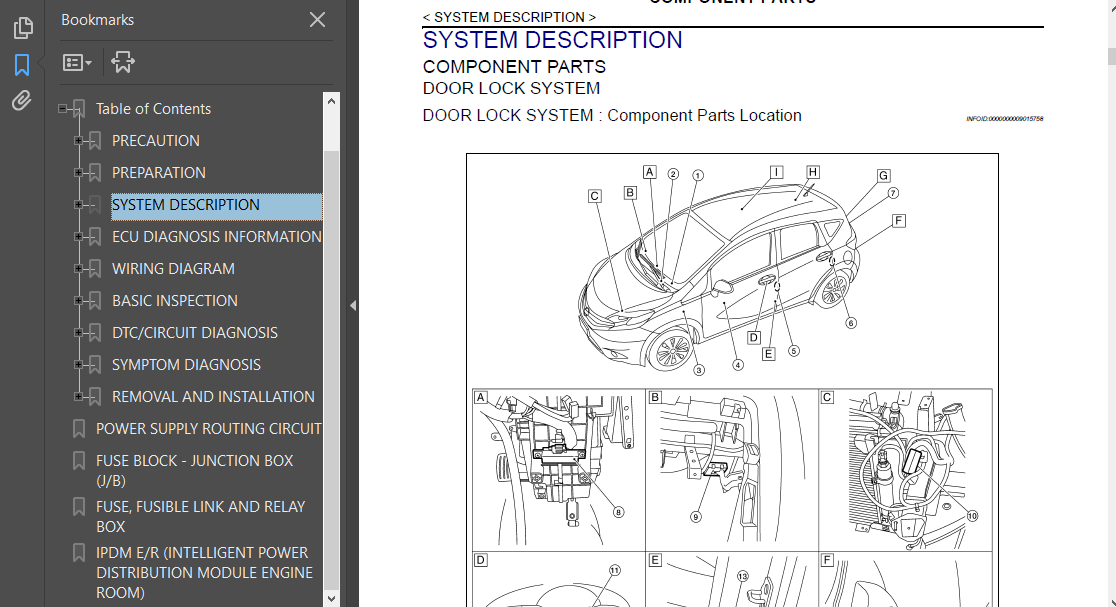Jump to the WIRING DIAGRAM bookmark
1116x607 pixels.
(173, 269)
